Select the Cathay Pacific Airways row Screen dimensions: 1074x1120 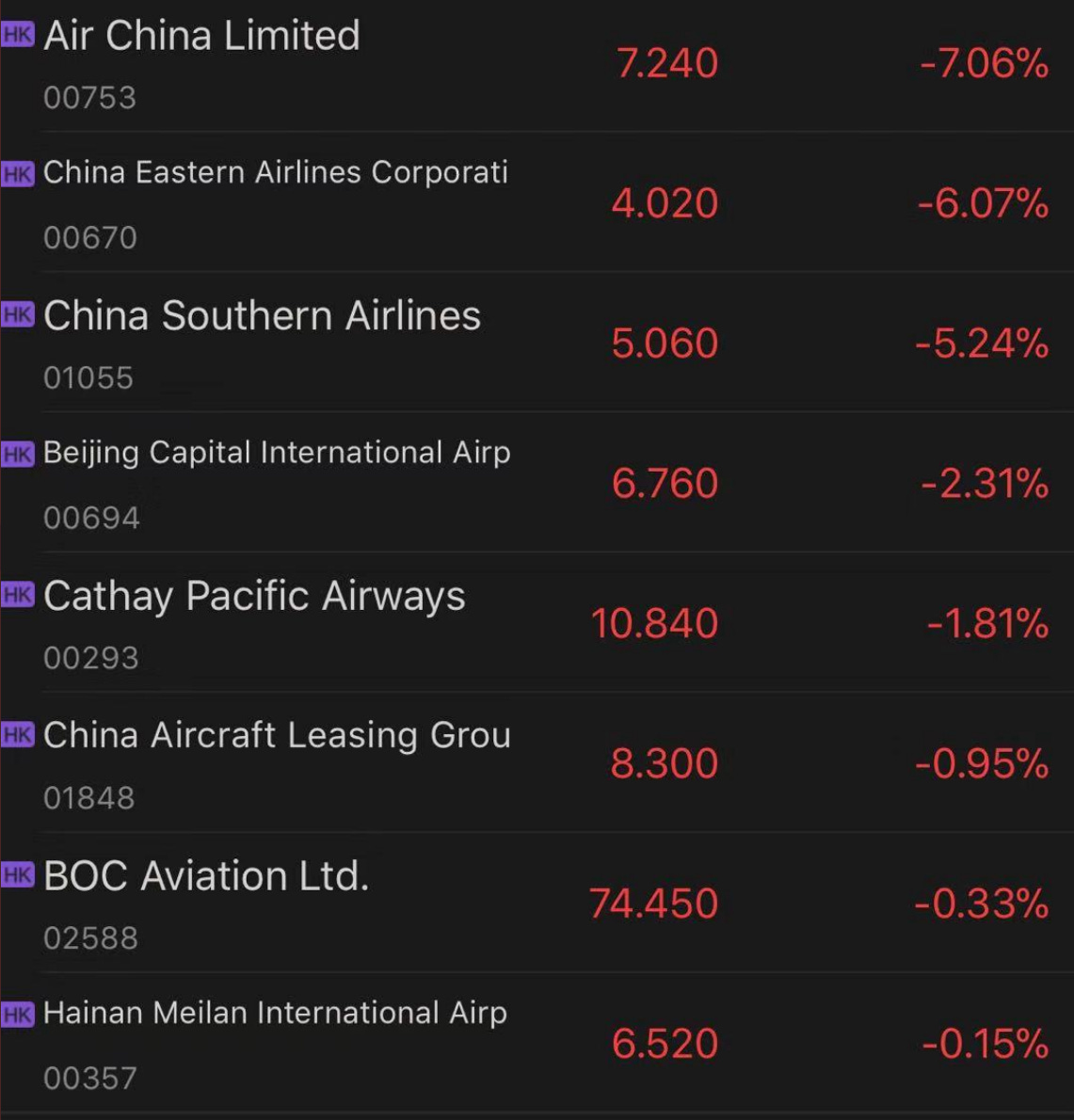[537, 621]
